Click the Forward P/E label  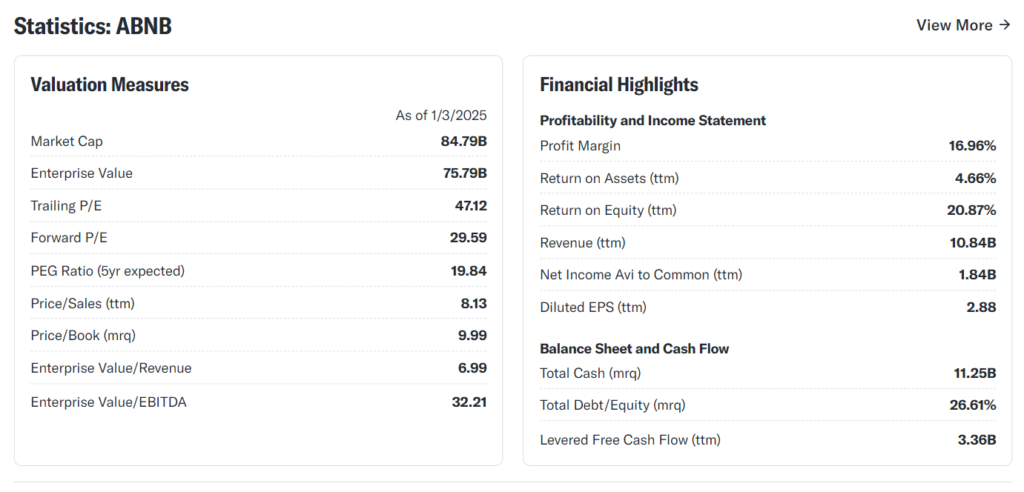coord(69,238)
